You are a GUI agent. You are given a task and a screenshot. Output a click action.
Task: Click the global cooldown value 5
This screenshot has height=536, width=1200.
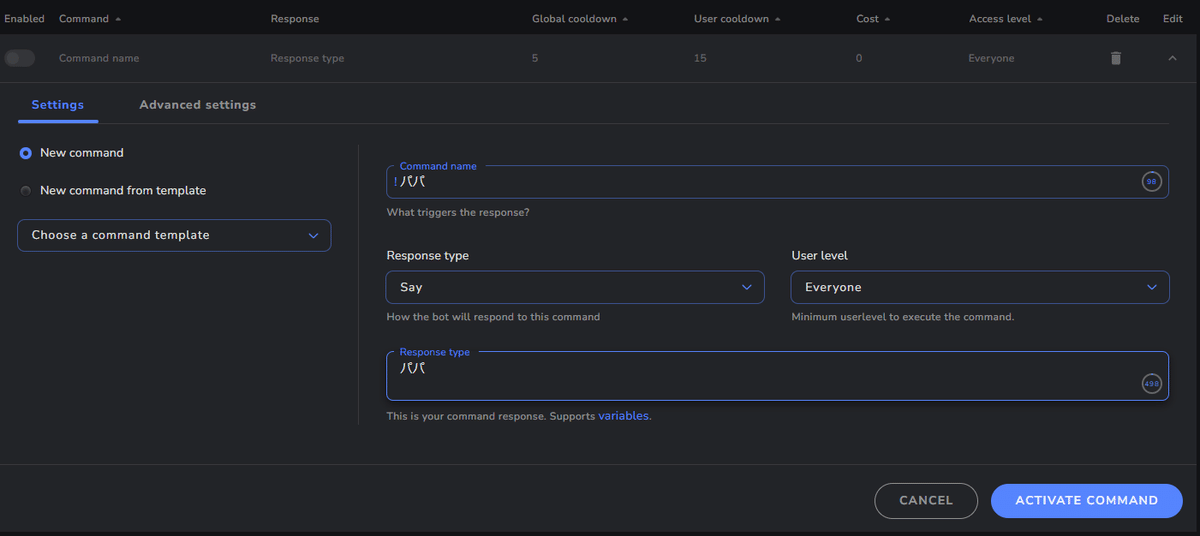[x=535, y=58]
